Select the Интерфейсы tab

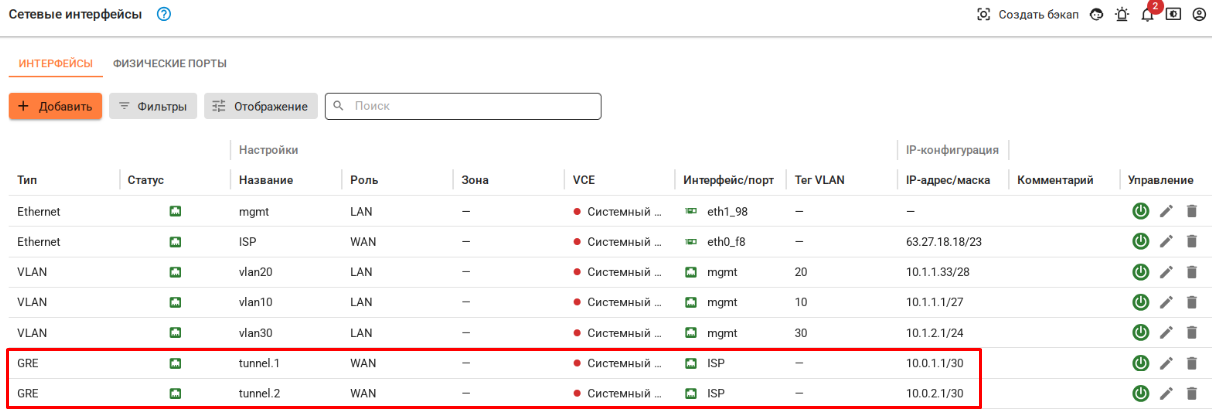tap(56, 64)
